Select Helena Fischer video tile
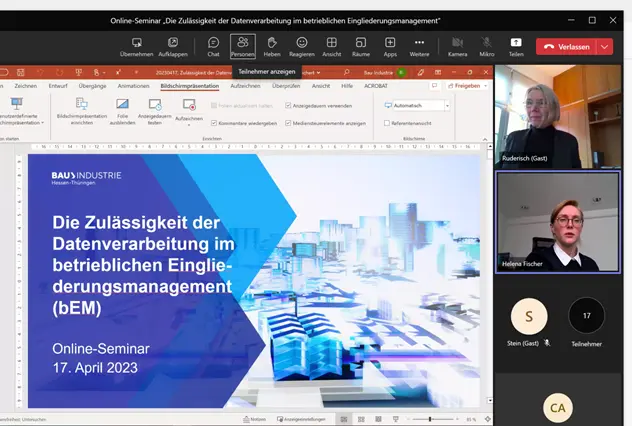Viewport: 632px width, 426px height. pyautogui.click(x=558, y=222)
